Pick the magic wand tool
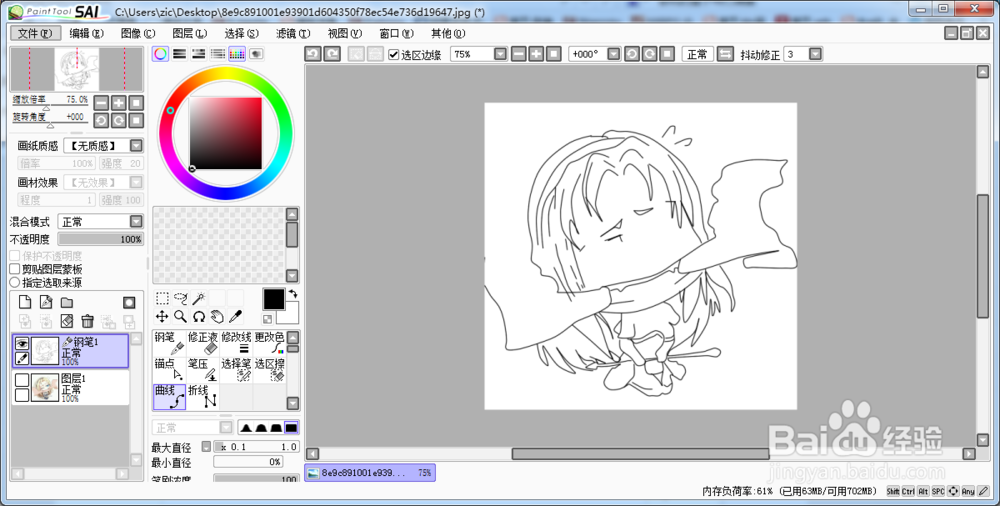Screen dimensions: 1000x506 click(199, 298)
